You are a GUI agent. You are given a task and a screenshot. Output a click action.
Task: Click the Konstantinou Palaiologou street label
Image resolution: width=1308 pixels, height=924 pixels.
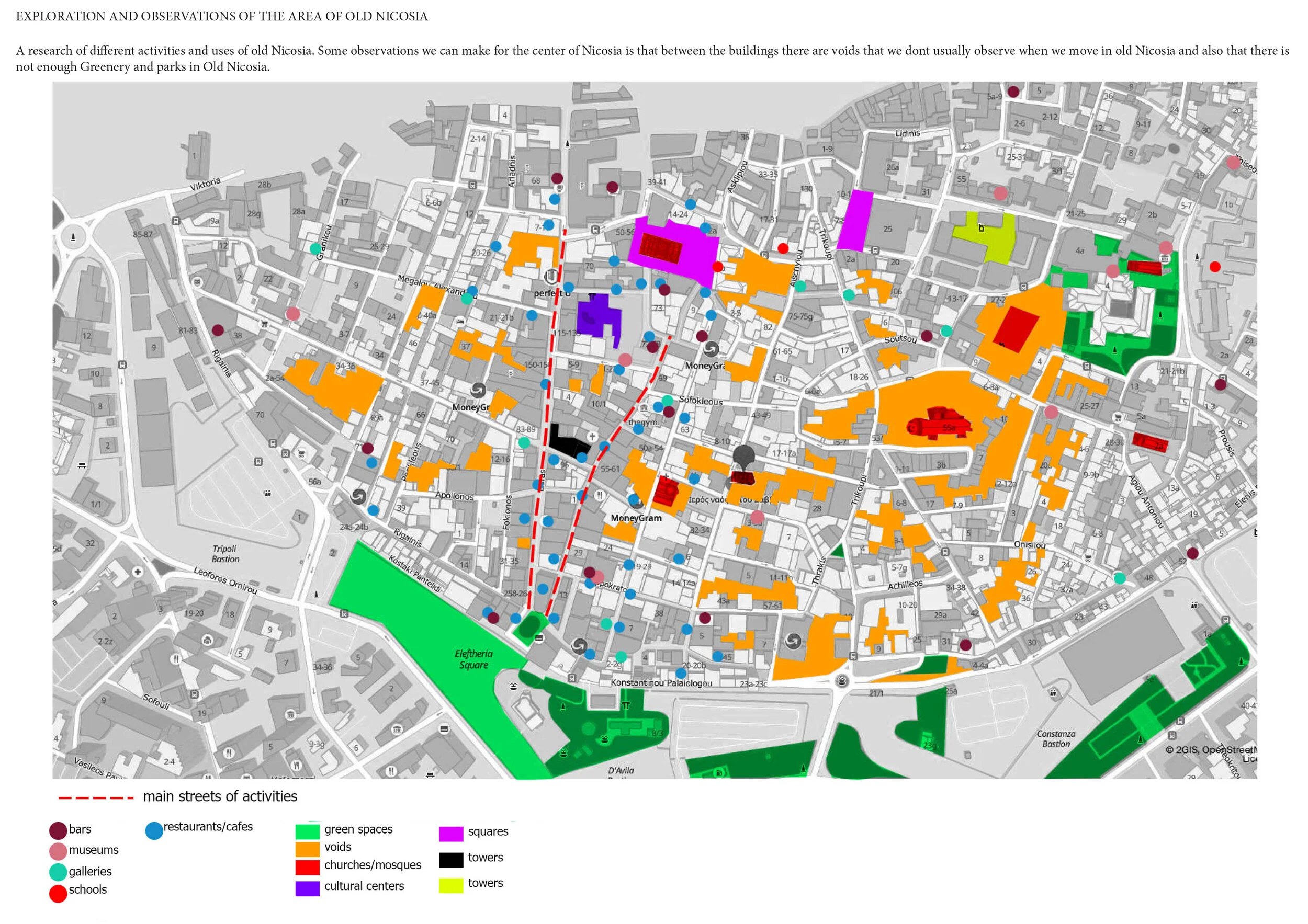[x=661, y=682]
